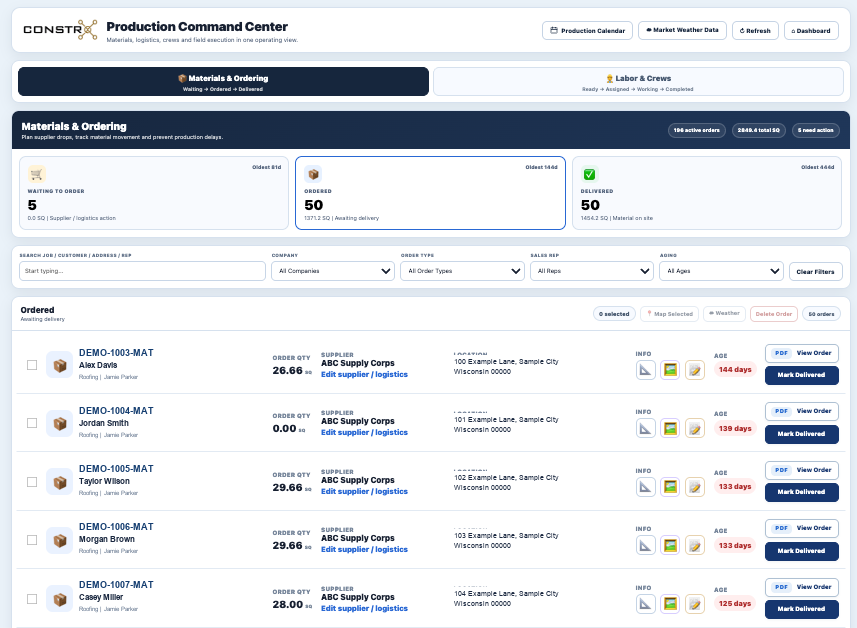Click package icon beside DEMO-1003-MAT
Screen dimensions: 857x628
(x=60, y=365)
